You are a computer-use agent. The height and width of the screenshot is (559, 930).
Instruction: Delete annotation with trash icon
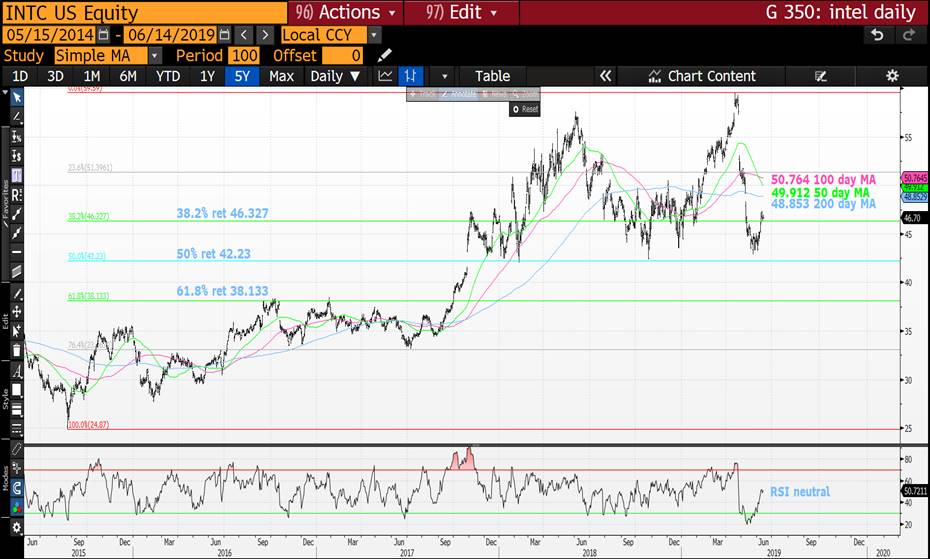coord(17,350)
